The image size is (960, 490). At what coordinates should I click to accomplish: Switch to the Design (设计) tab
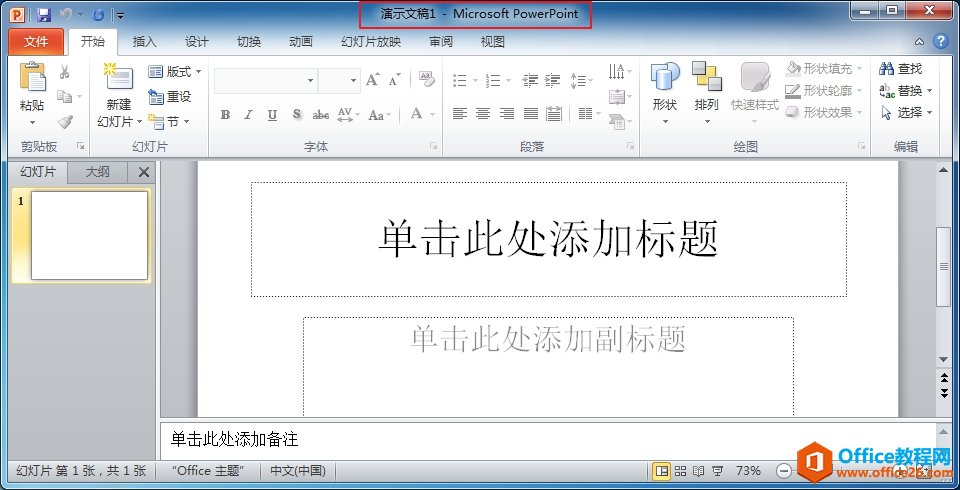point(197,42)
